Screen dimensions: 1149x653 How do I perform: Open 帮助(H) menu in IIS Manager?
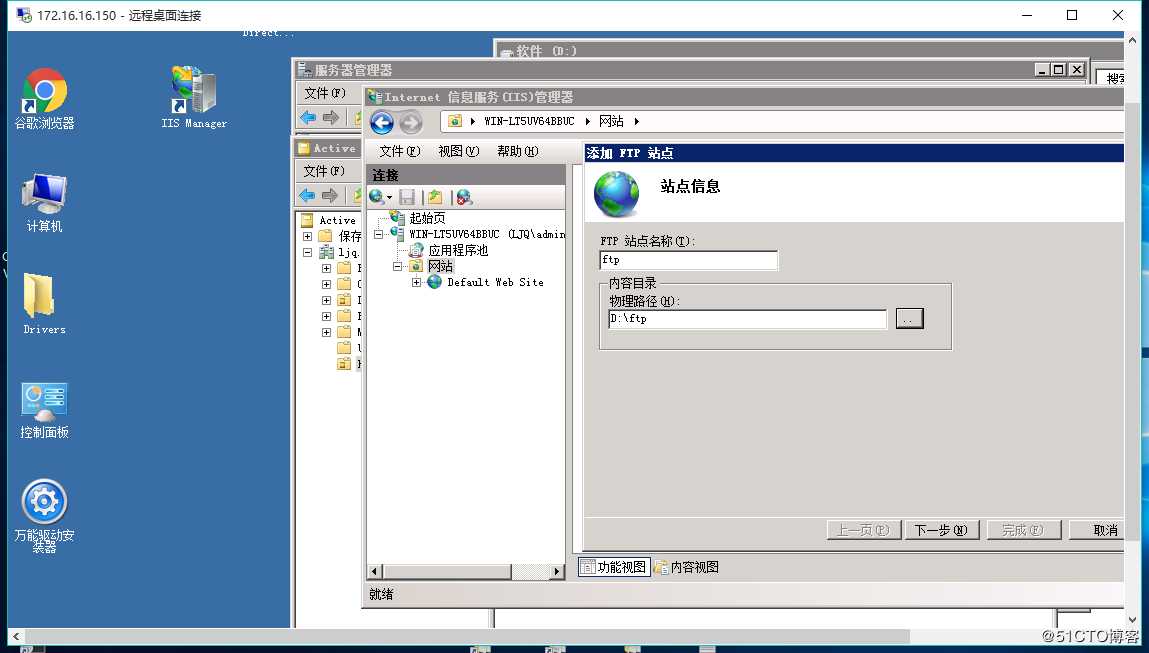[x=517, y=151]
